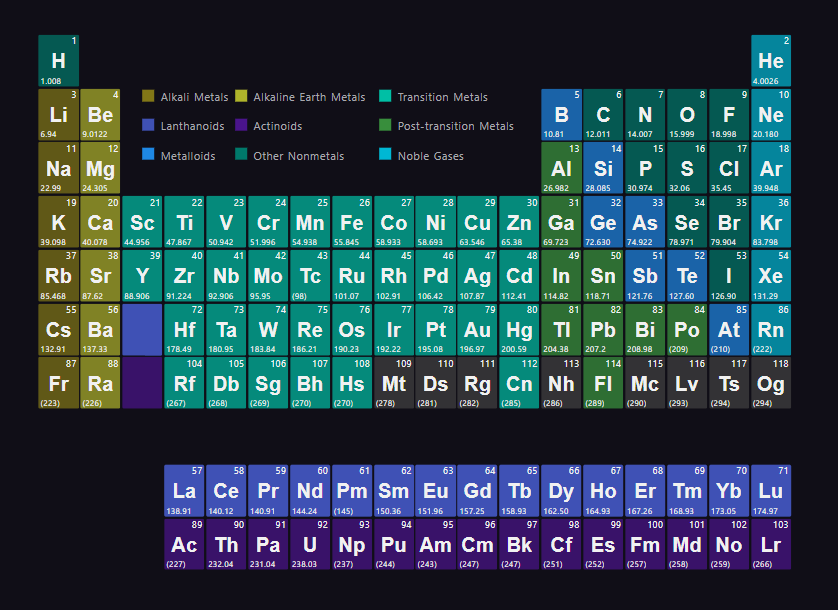Select the Copernicium (Cn) tile
This screenshot has width=838, height=610.
click(519, 383)
